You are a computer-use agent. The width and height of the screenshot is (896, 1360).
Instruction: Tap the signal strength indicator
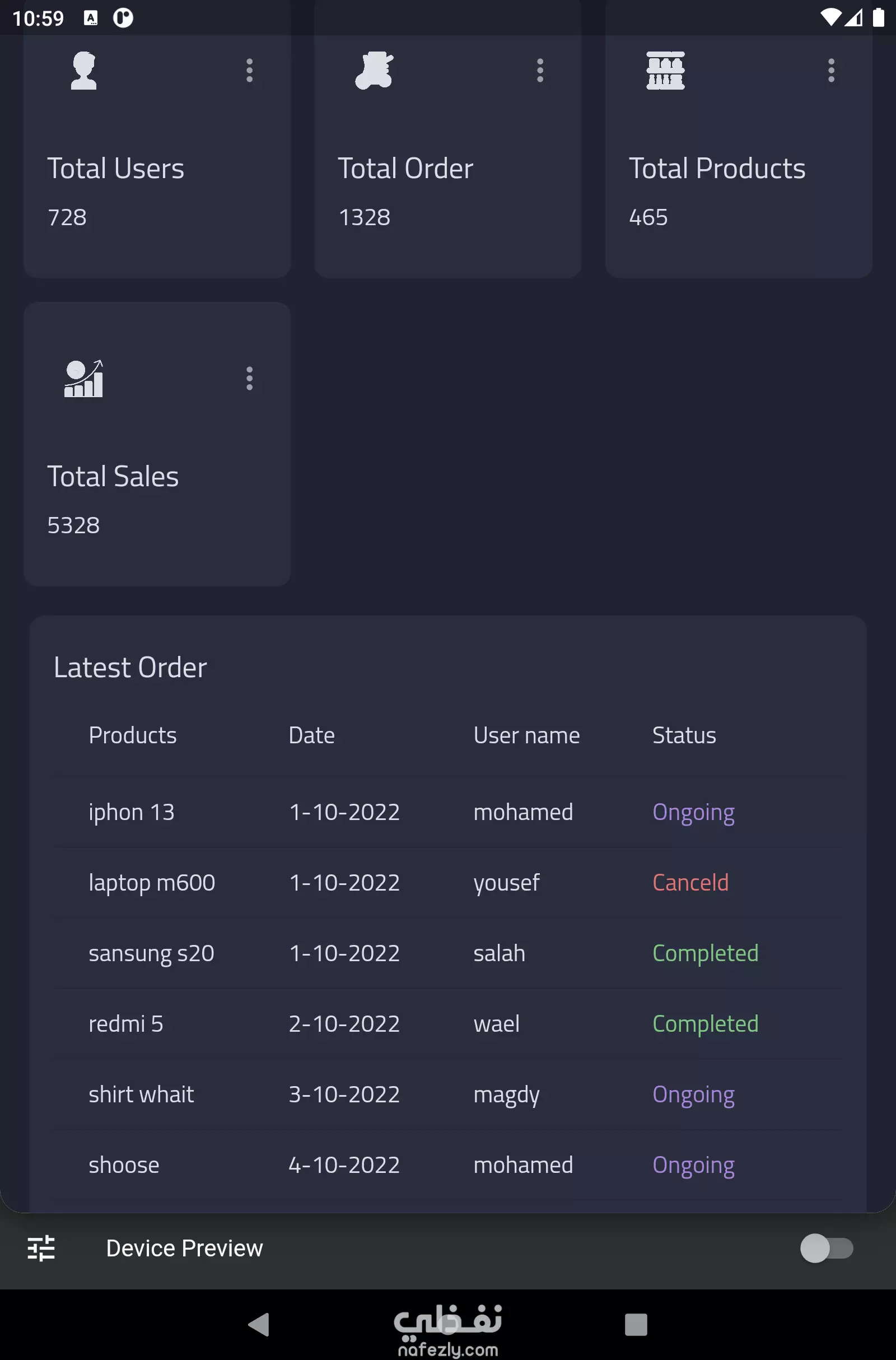pyautogui.click(x=856, y=18)
